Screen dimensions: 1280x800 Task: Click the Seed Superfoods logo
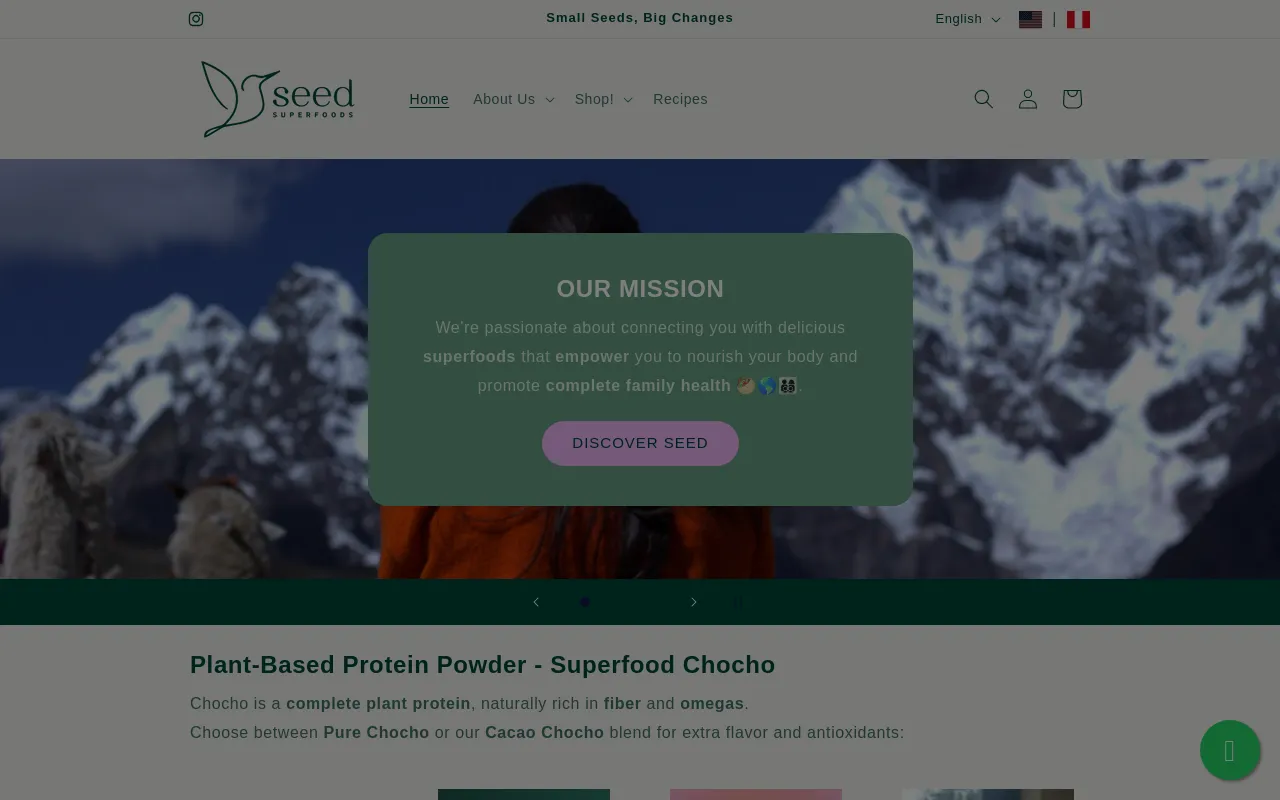pyautogui.click(x=277, y=99)
